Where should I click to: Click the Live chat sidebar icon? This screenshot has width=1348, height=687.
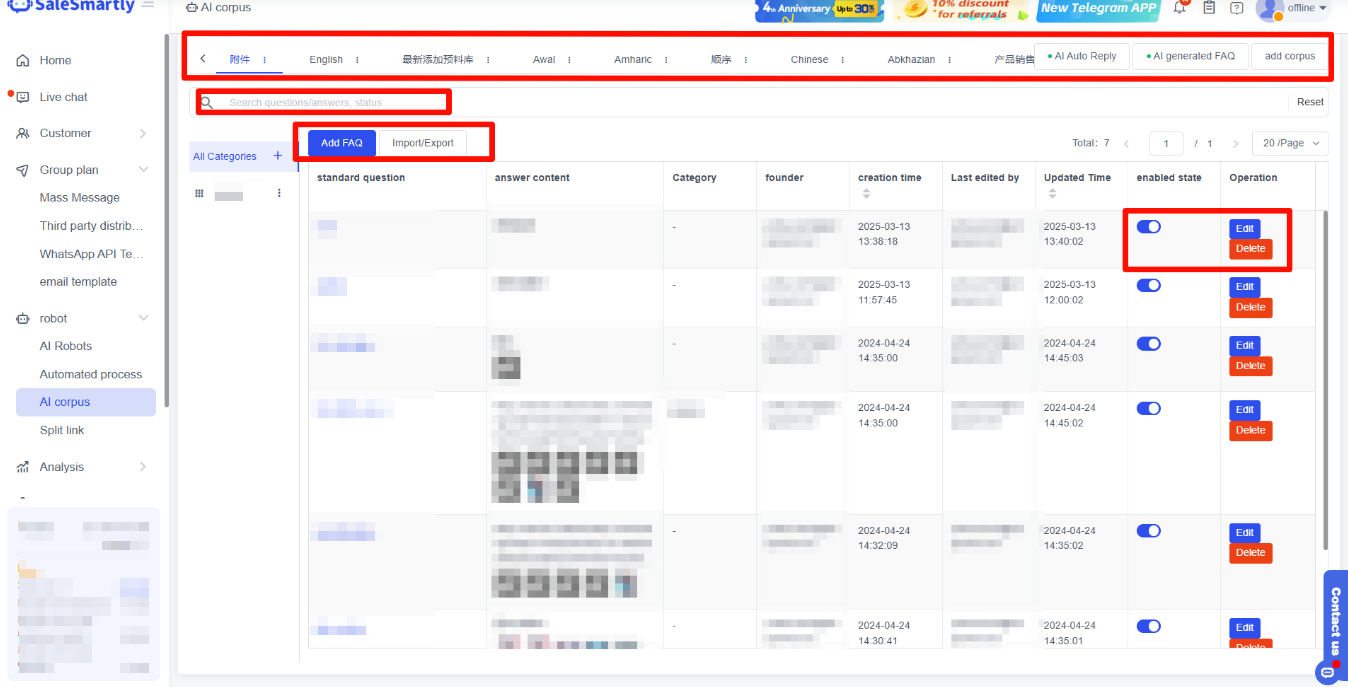tap(23, 97)
